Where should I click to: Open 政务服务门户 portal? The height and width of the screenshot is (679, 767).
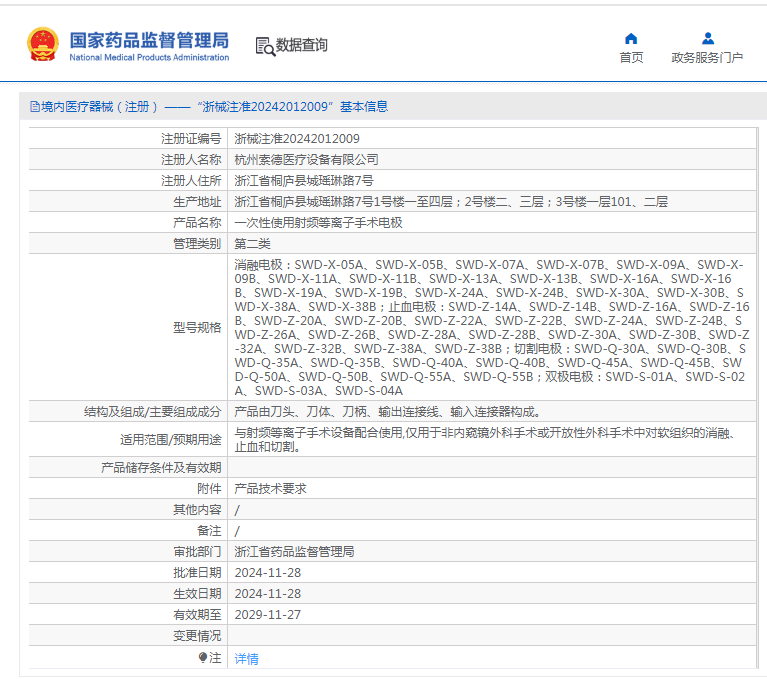click(x=707, y=58)
